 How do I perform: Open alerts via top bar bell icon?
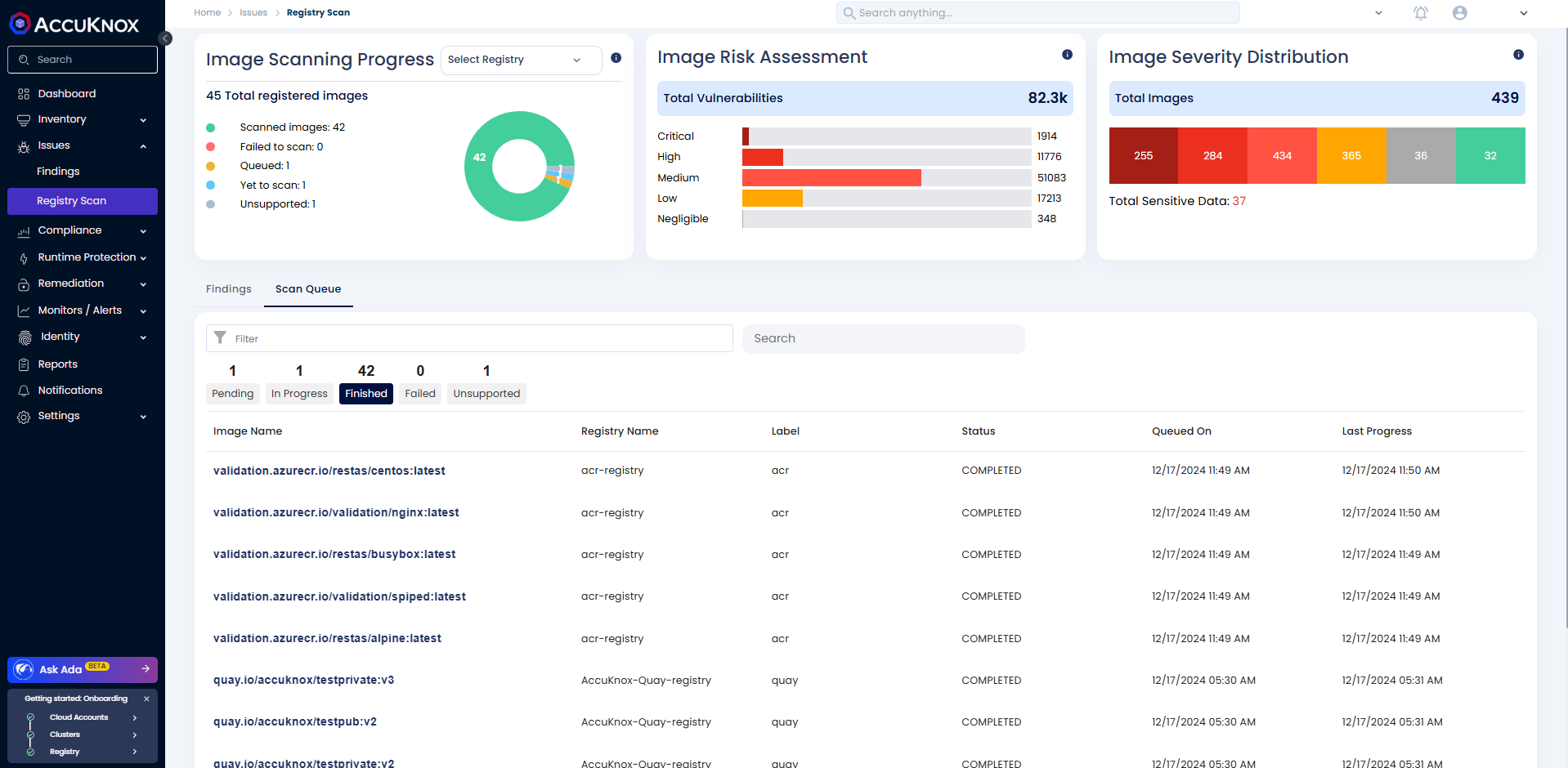click(x=1421, y=13)
